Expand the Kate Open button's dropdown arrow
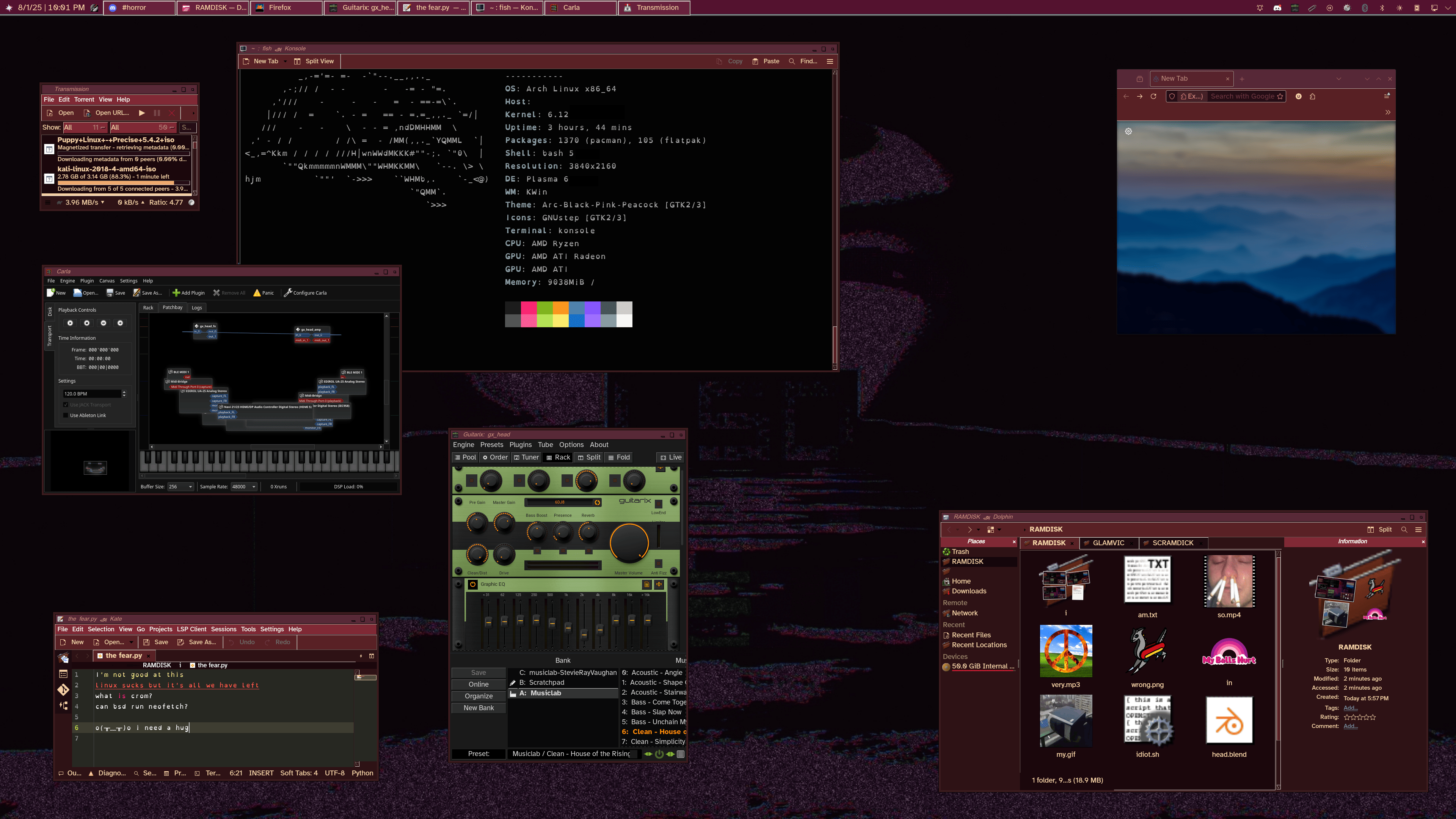The image size is (1456, 819). tap(132, 642)
